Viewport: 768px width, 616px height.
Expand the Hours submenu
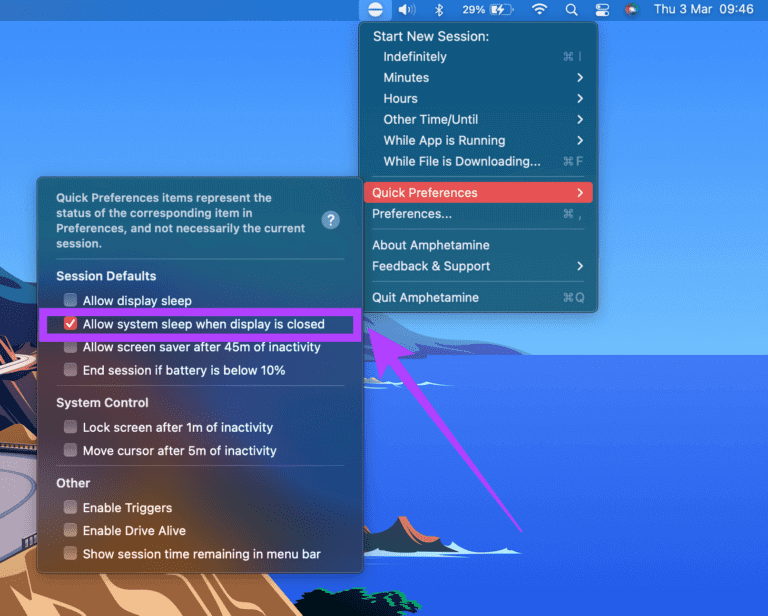pos(479,99)
